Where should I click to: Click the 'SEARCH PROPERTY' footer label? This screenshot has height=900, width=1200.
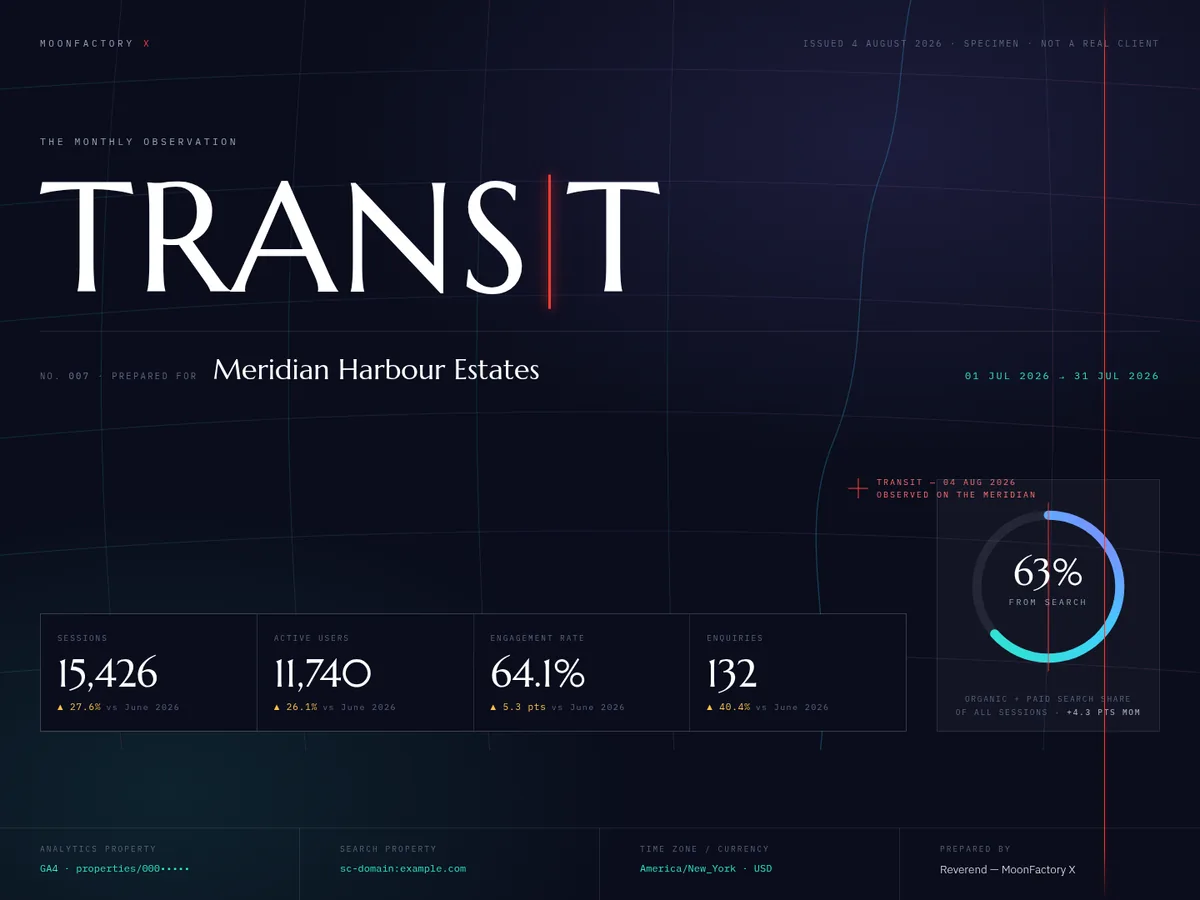click(x=389, y=849)
